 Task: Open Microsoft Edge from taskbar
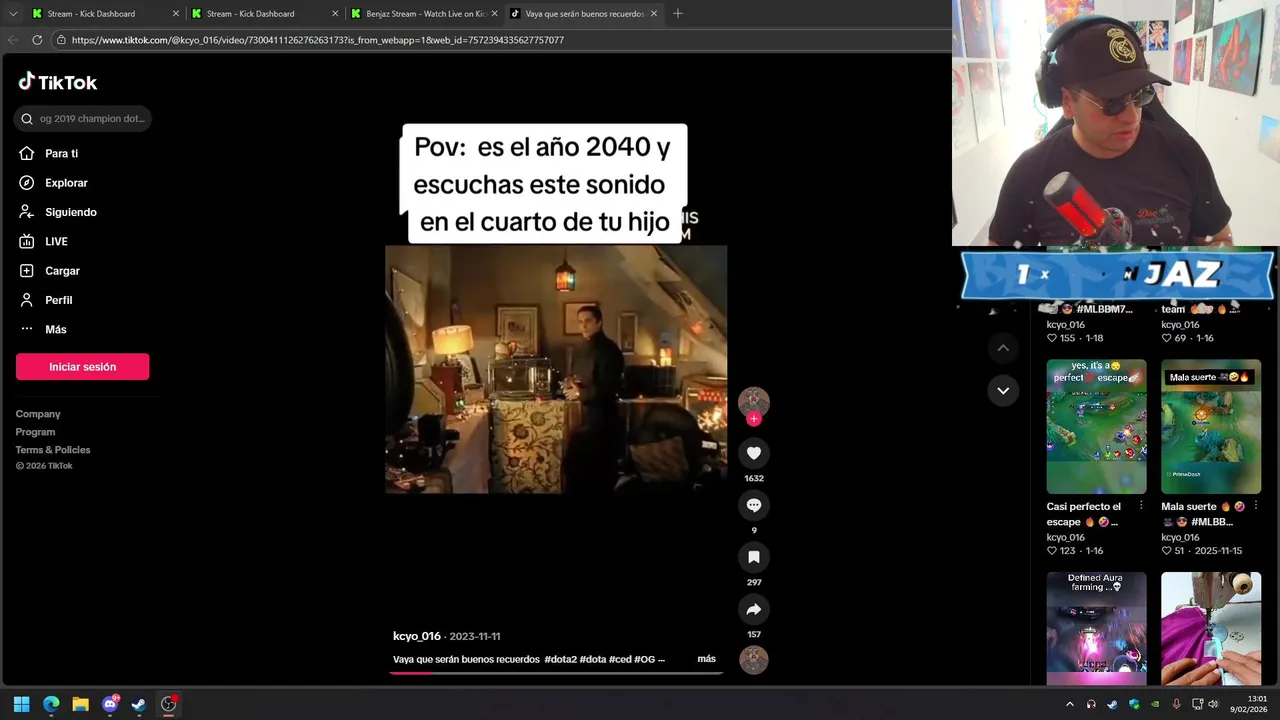pos(51,704)
